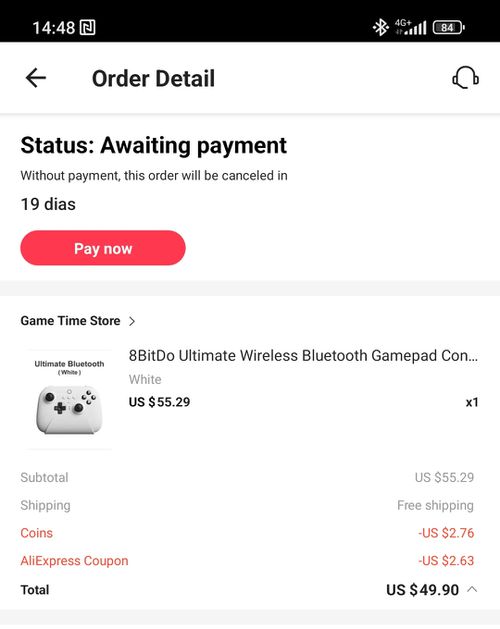500x629 pixels.
Task: Collapse the Total price breakdown caret
Action: click(472, 589)
